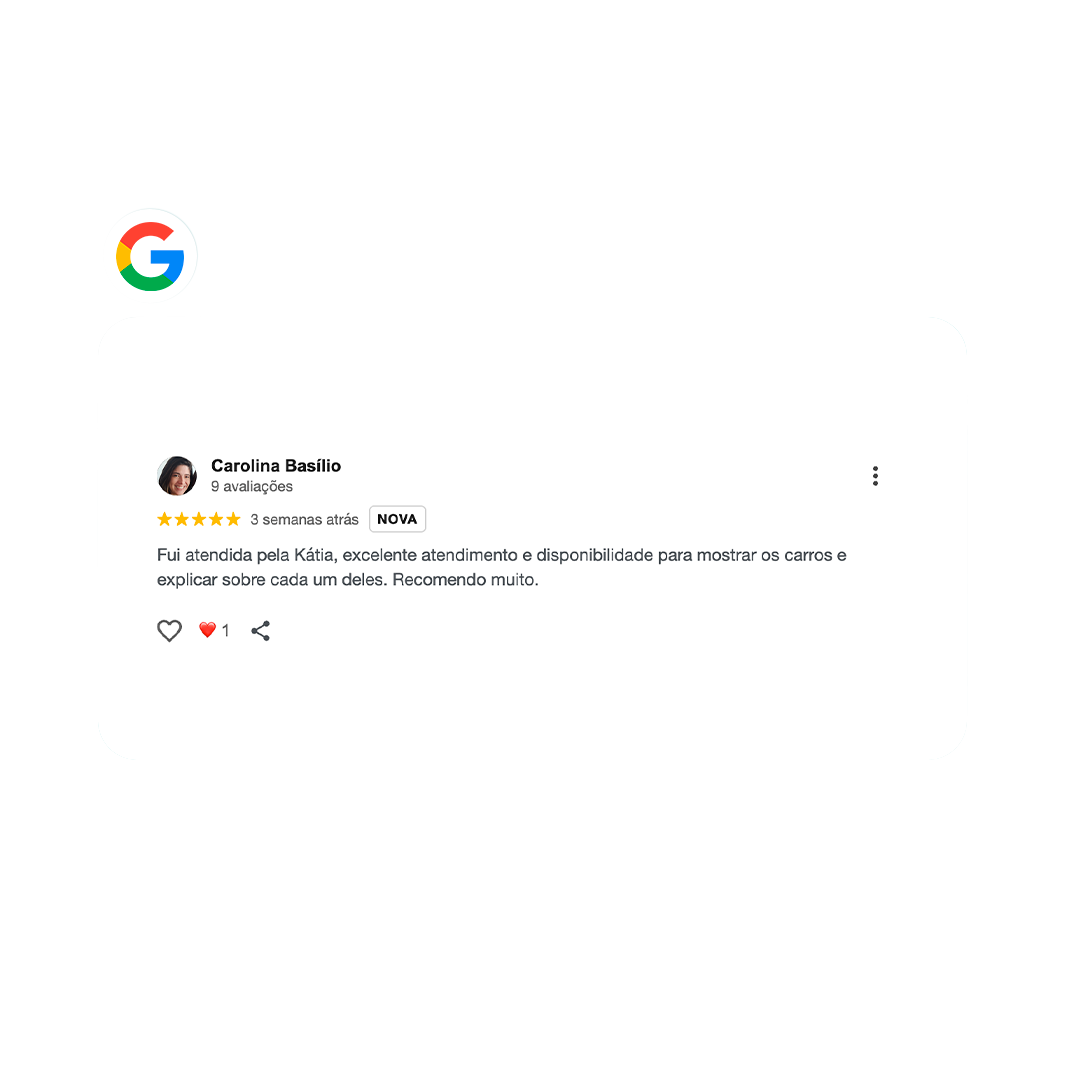This screenshot has height=1080, width=1080.
Task: Click the reaction count "1"
Action: point(225,630)
